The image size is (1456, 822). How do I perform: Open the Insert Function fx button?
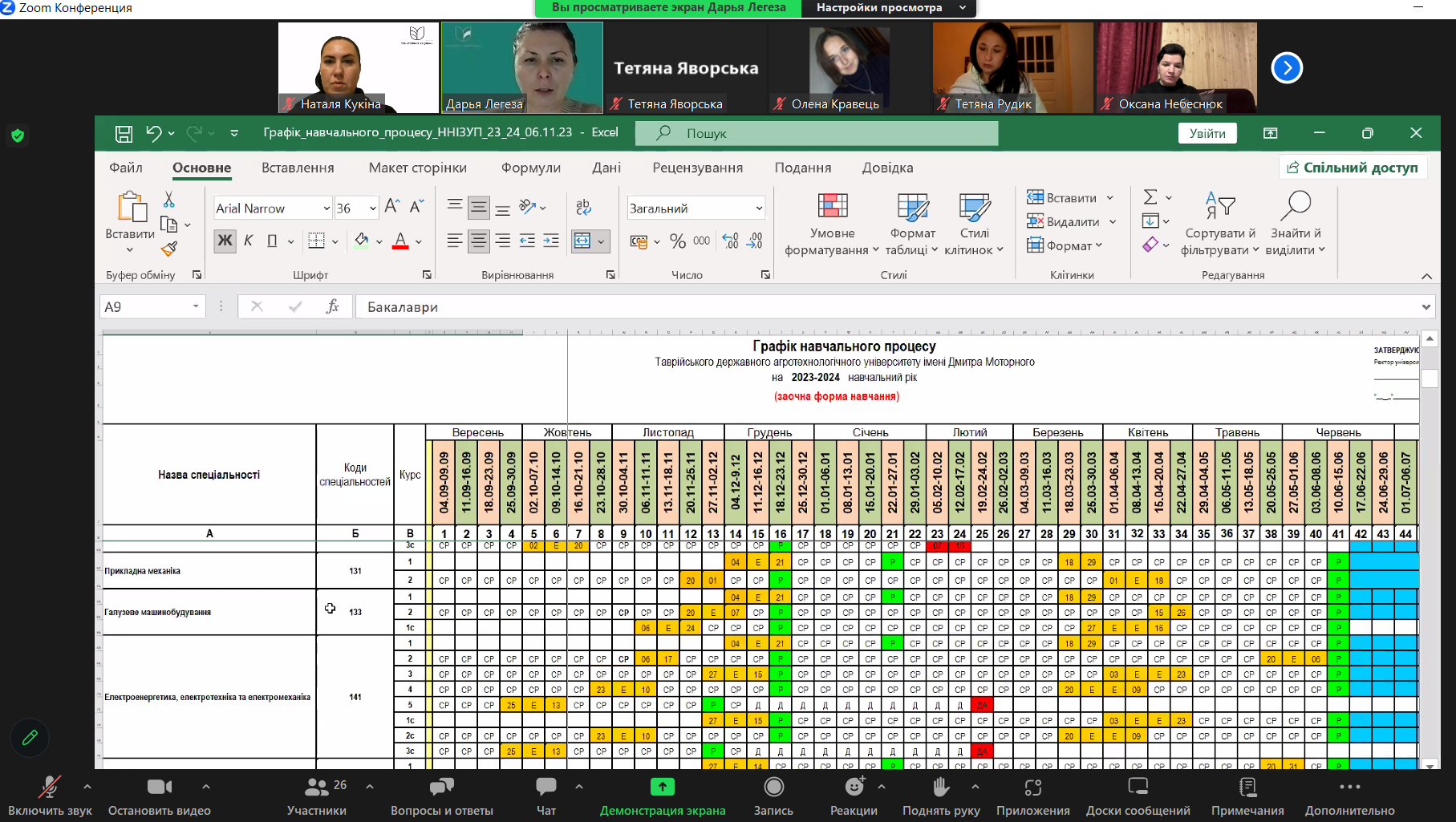[x=333, y=306]
